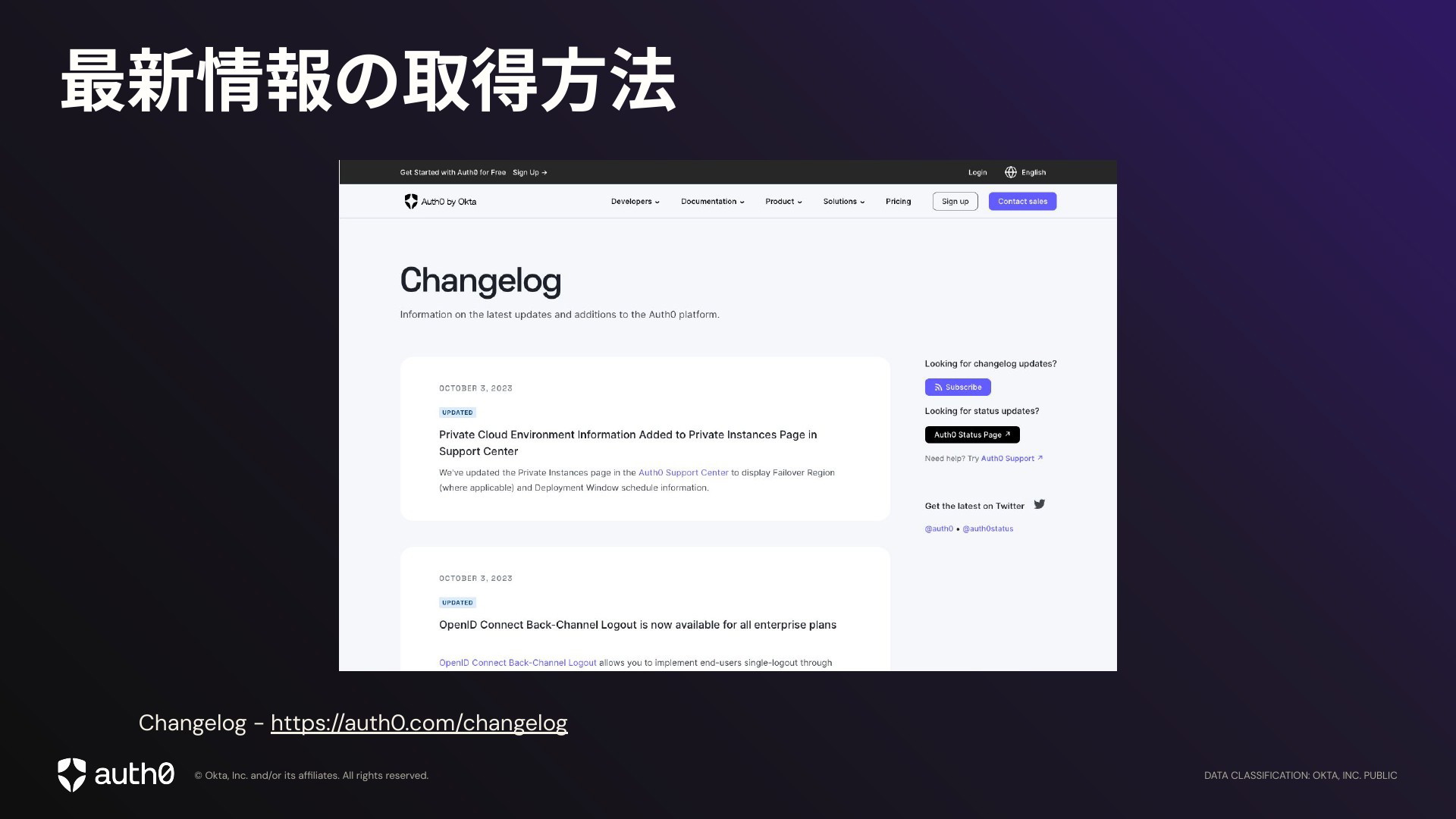
Task: Expand the Product menu
Action: [x=783, y=202]
